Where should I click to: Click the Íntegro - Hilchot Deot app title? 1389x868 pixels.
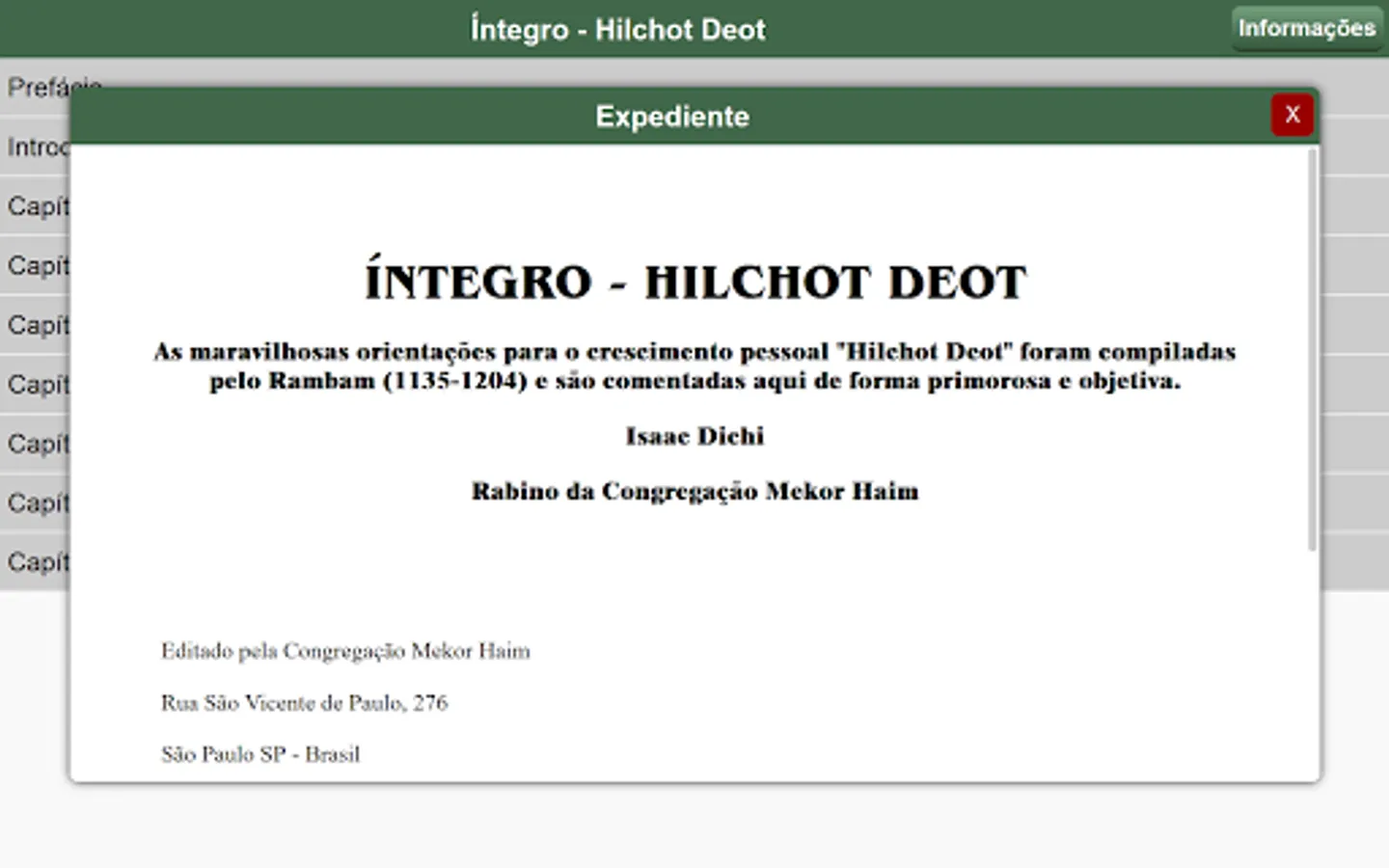[x=617, y=29]
